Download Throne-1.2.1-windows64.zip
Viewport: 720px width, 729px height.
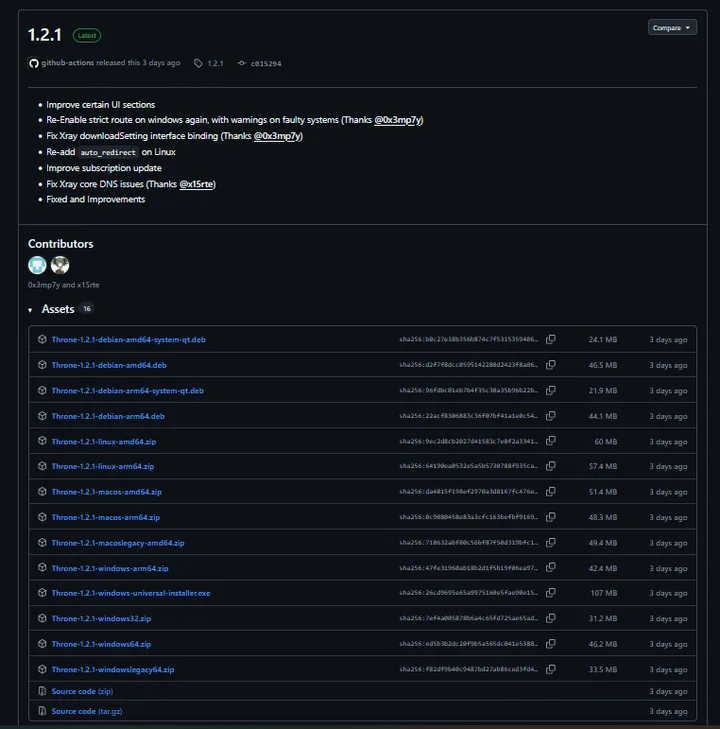point(101,644)
